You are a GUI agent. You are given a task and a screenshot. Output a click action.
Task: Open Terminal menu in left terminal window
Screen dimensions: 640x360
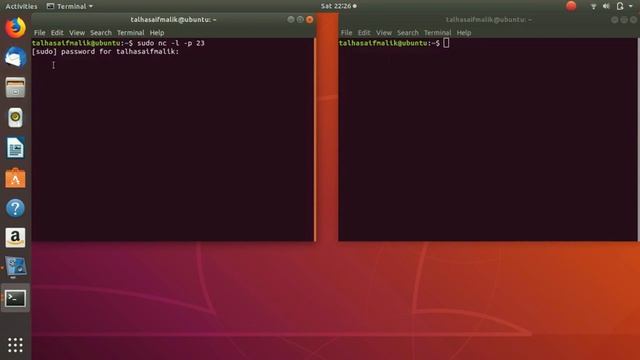click(x=131, y=33)
